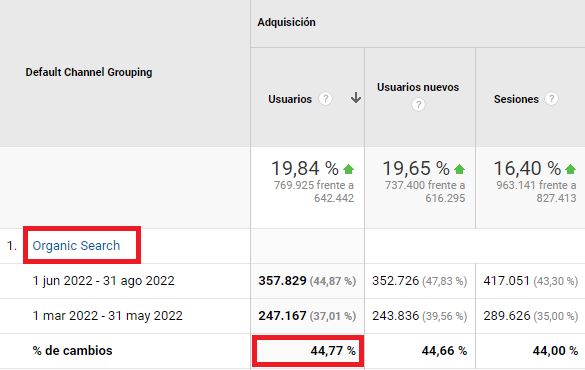Image resolution: width=585 pixels, height=370 pixels.
Task: Open help icon next to Sesiones
Action: coord(551,99)
